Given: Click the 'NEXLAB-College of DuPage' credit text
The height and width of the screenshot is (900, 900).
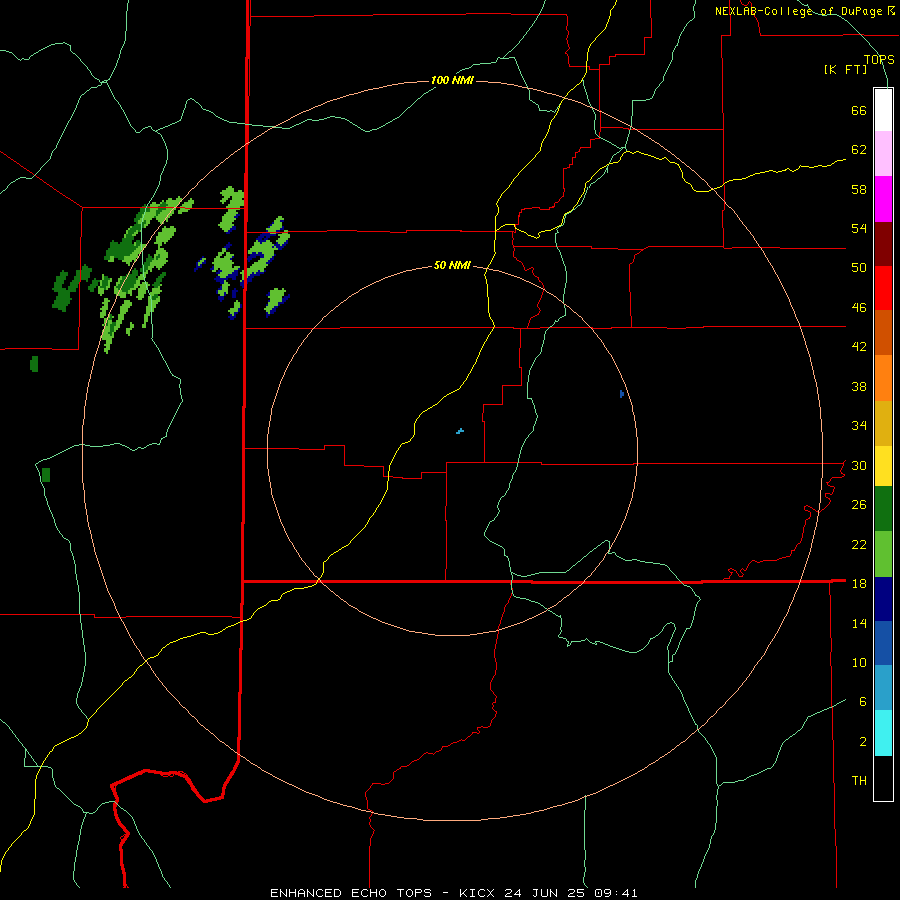Looking at the screenshot, I should pyautogui.click(x=800, y=11).
